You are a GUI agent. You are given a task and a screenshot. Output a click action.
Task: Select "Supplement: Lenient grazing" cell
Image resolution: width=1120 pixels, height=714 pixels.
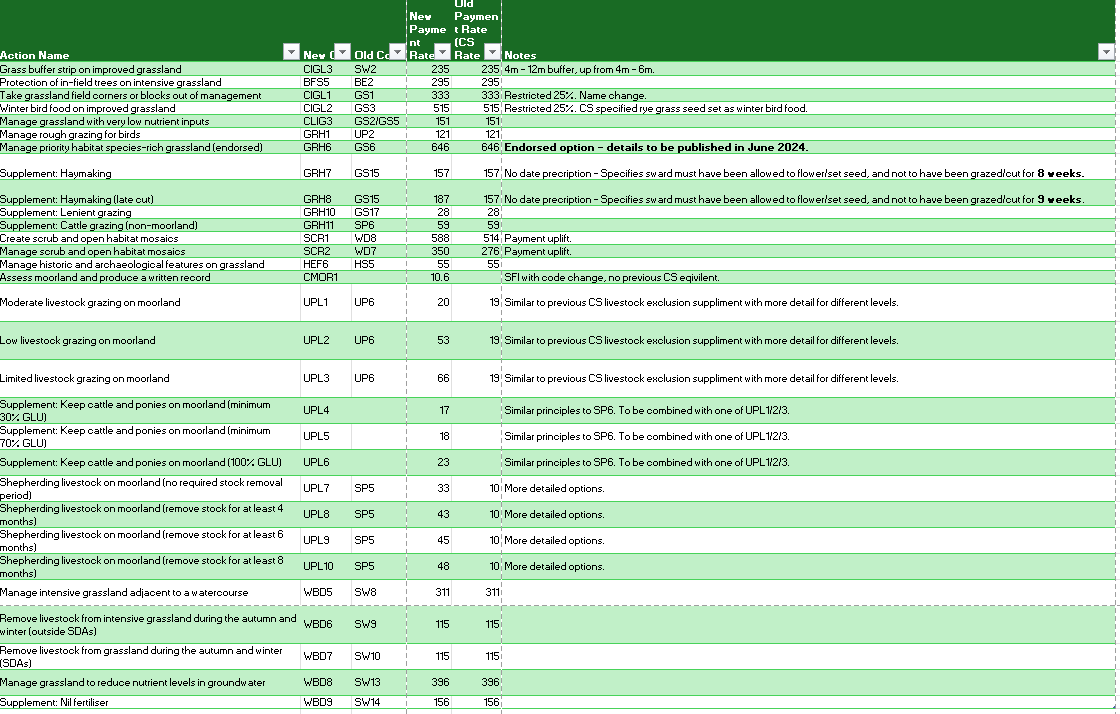coord(150,212)
